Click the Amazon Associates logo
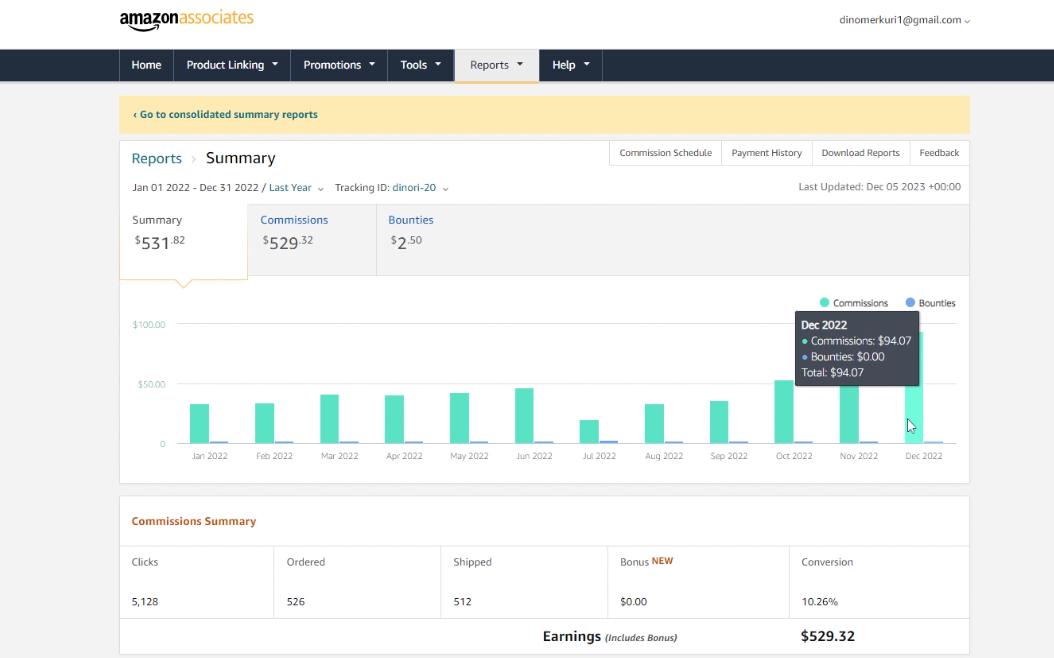The height and width of the screenshot is (658, 1054). tap(186, 20)
